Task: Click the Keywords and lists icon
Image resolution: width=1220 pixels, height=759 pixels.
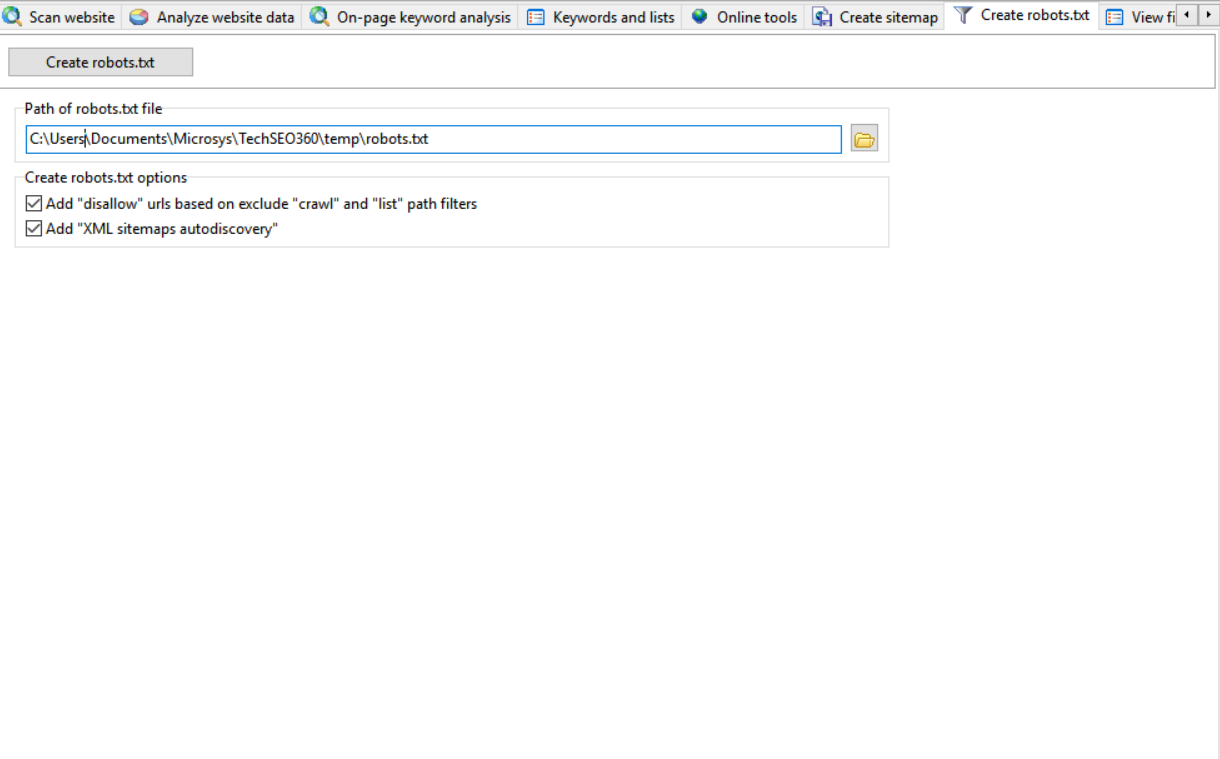Action: [536, 17]
